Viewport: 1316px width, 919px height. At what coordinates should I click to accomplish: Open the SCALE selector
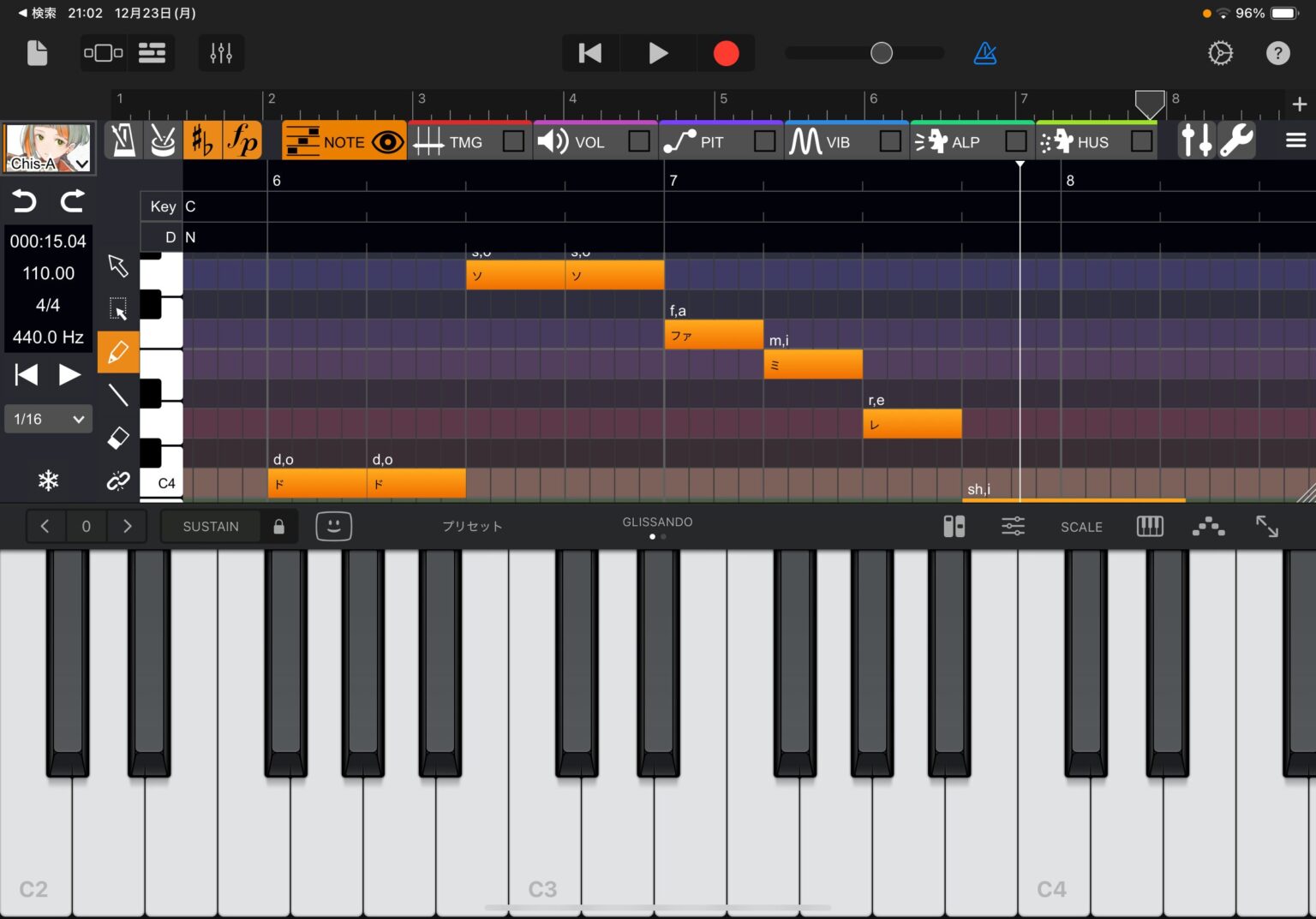(1081, 526)
